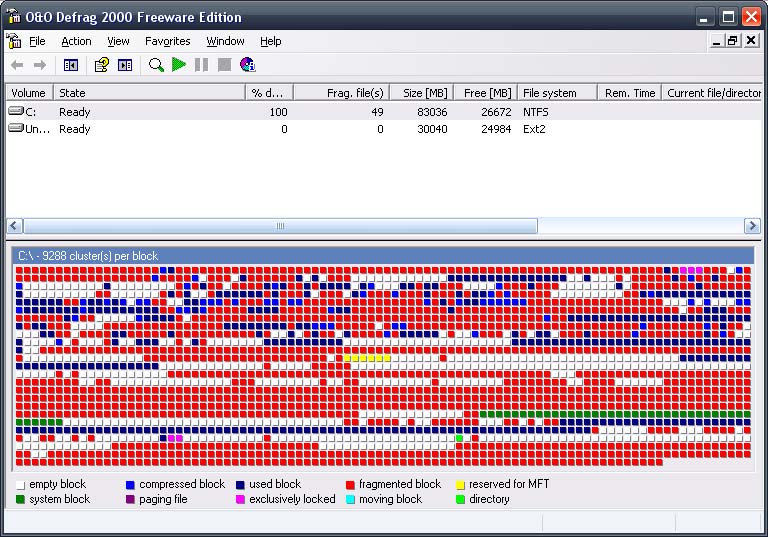The height and width of the screenshot is (537, 768).
Task: Sort by Current file/directory column header
Action: point(712,93)
